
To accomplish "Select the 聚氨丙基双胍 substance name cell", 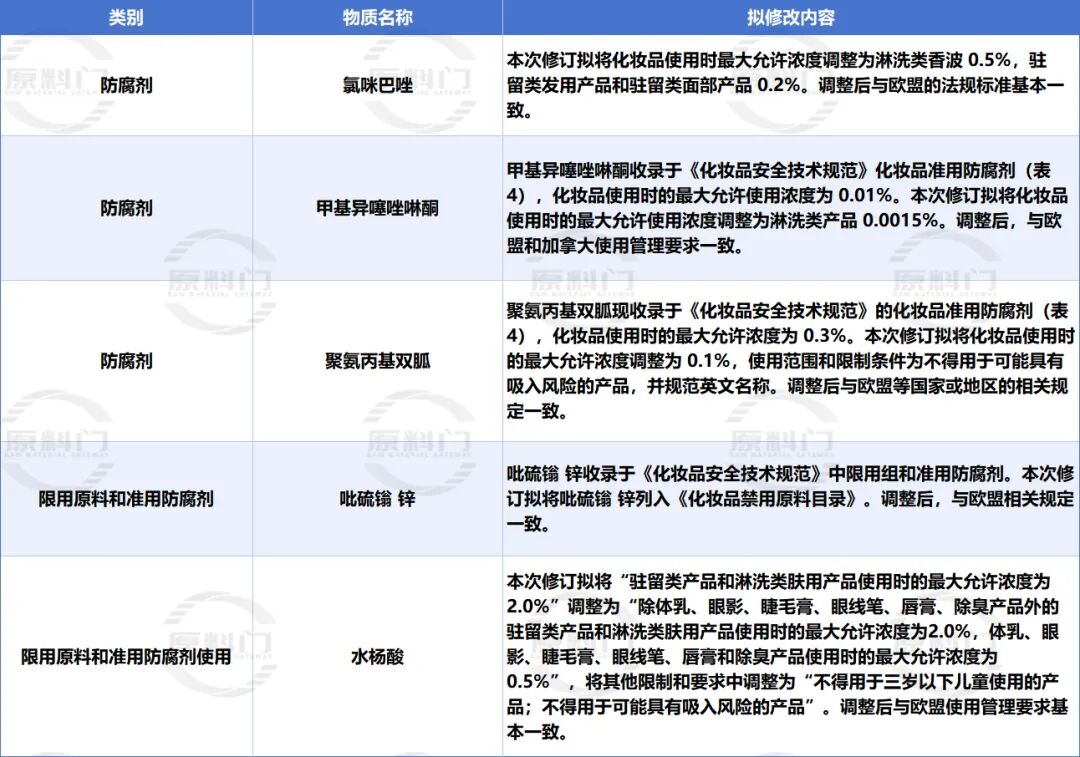I will tap(377, 361).
